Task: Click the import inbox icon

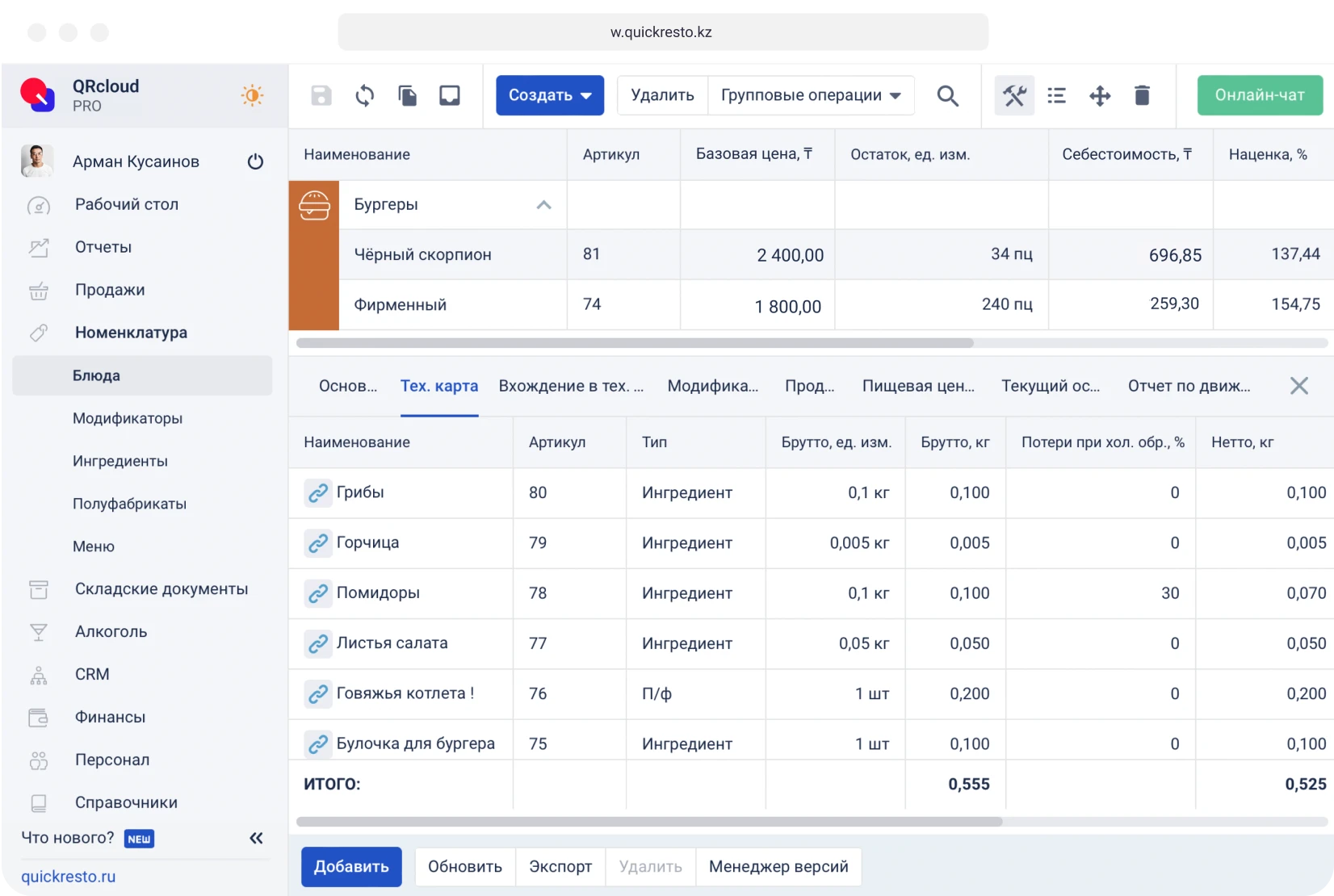Action: pos(450,95)
